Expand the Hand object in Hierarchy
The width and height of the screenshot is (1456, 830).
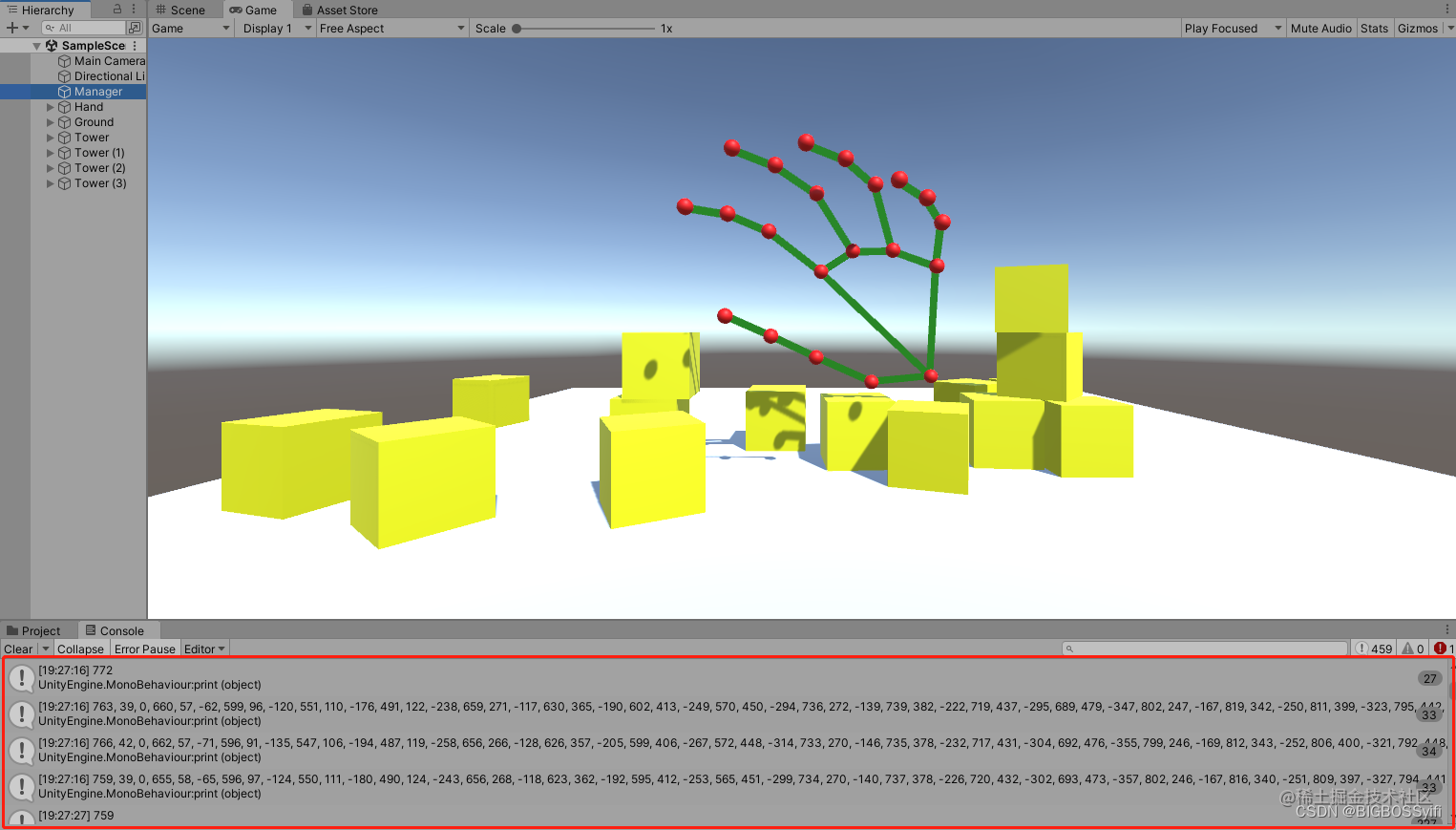(x=51, y=107)
